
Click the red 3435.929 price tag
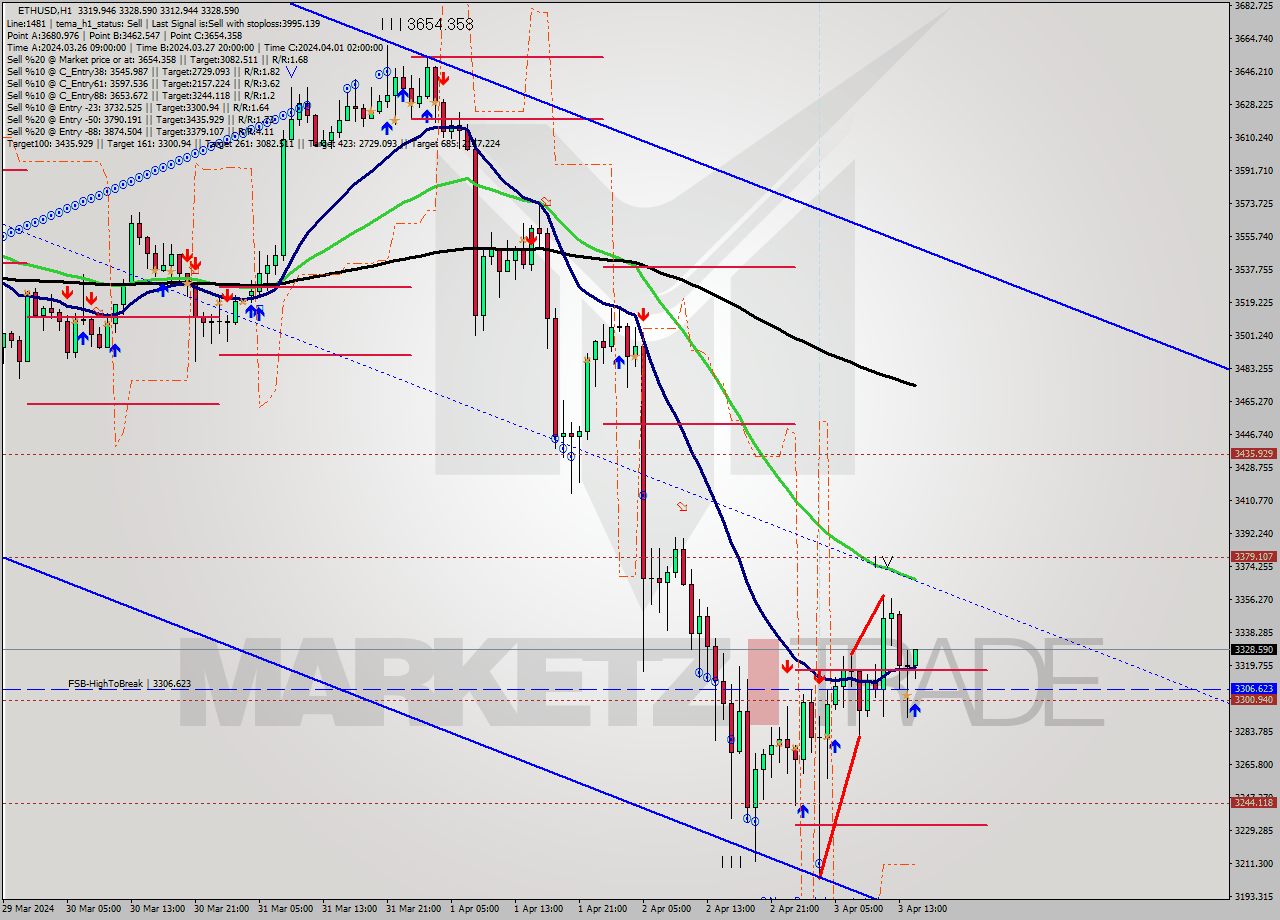click(x=1254, y=454)
